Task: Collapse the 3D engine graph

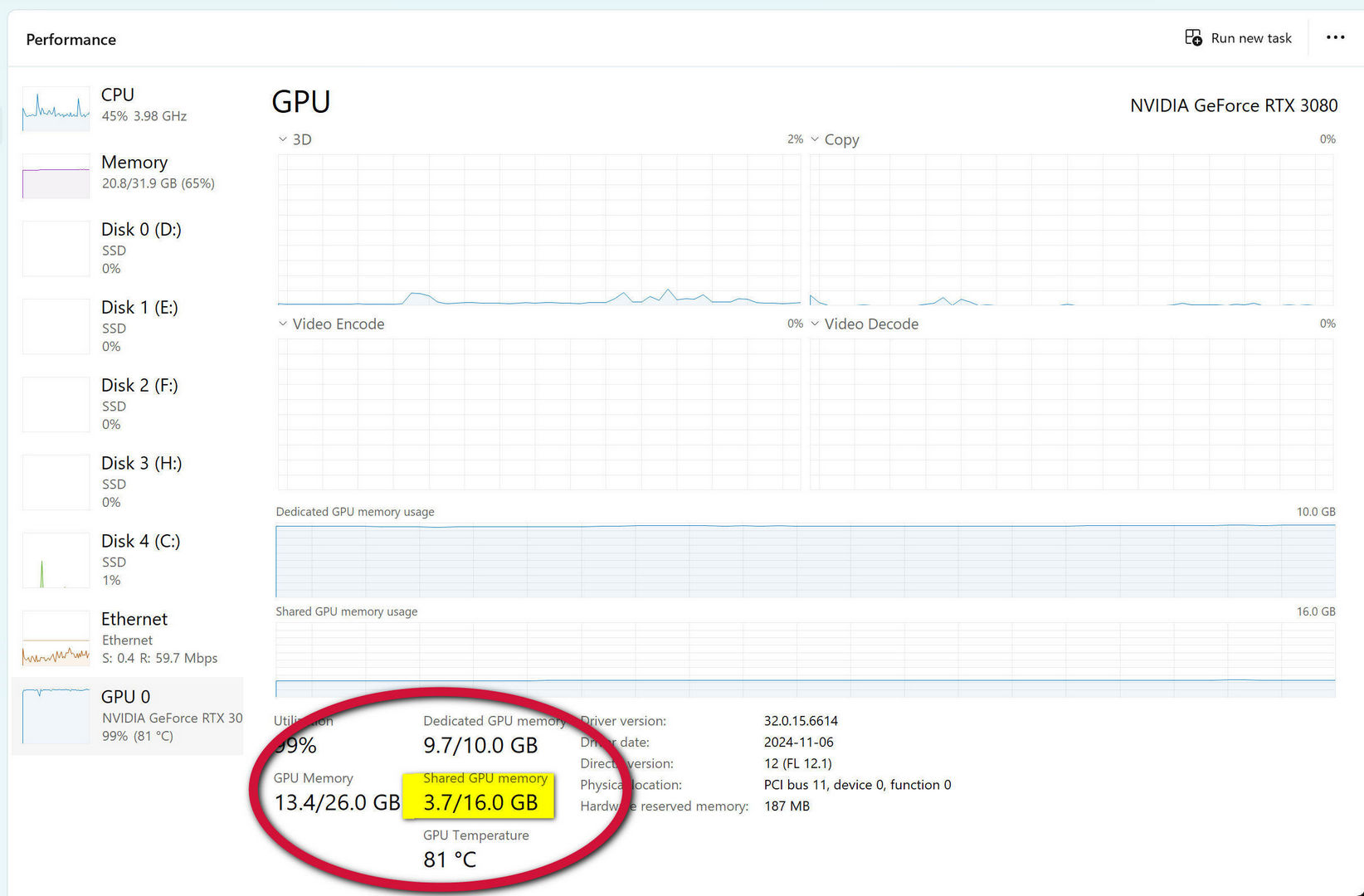Action: pyautogui.click(x=282, y=139)
